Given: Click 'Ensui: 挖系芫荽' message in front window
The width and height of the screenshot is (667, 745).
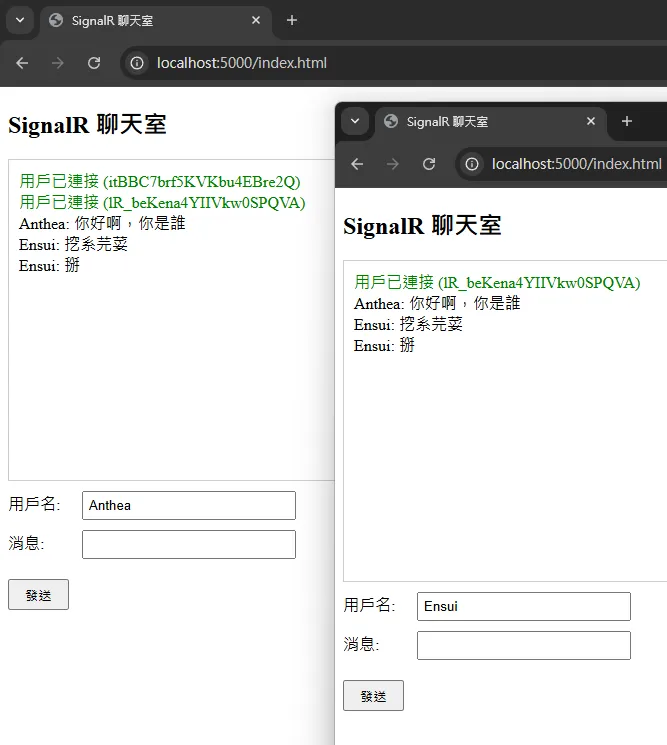Looking at the screenshot, I should pyautogui.click(x=408, y=324).
